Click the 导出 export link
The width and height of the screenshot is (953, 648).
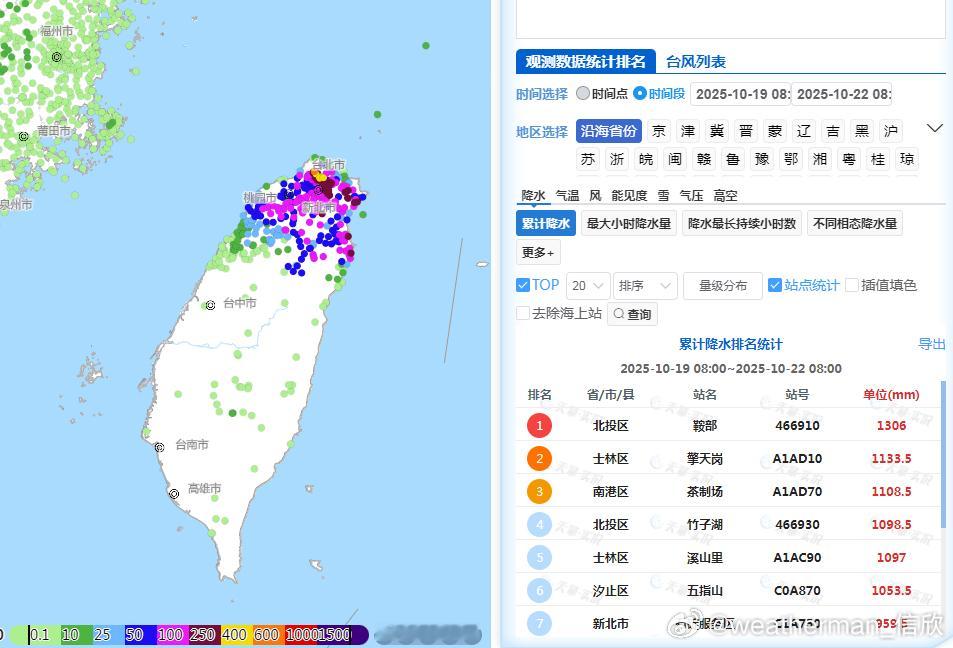tap(931, 344)
